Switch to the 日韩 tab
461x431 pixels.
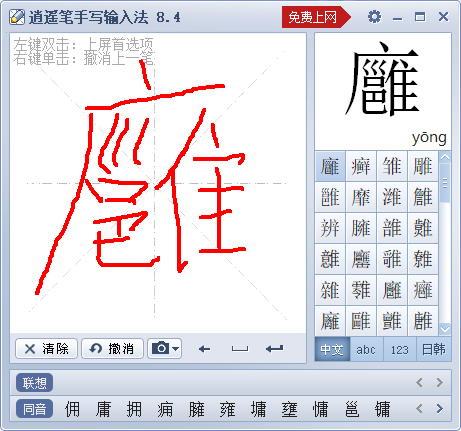(434, 349)
